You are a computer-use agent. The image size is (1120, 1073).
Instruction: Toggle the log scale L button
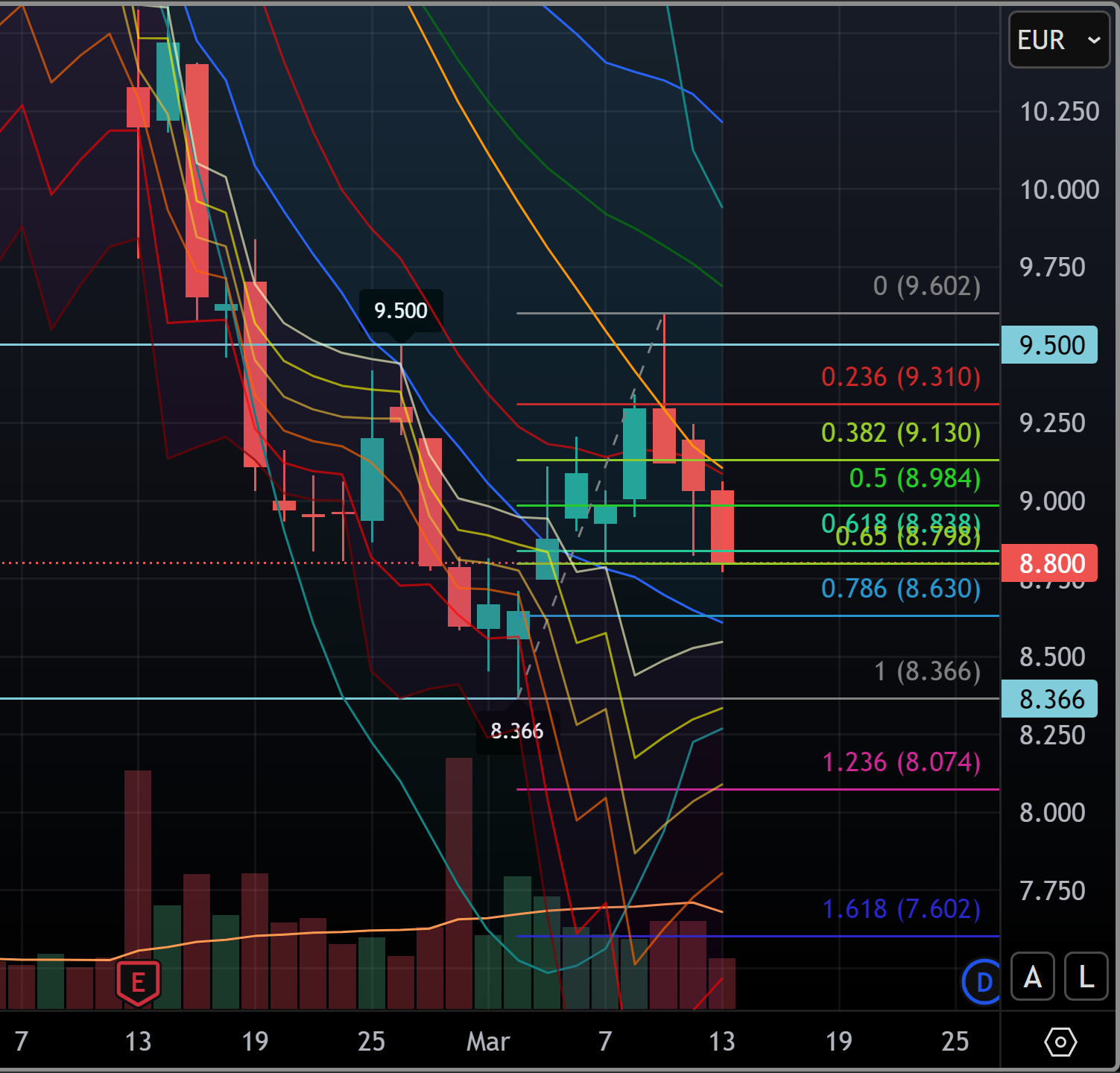(x=1086, y=977)
